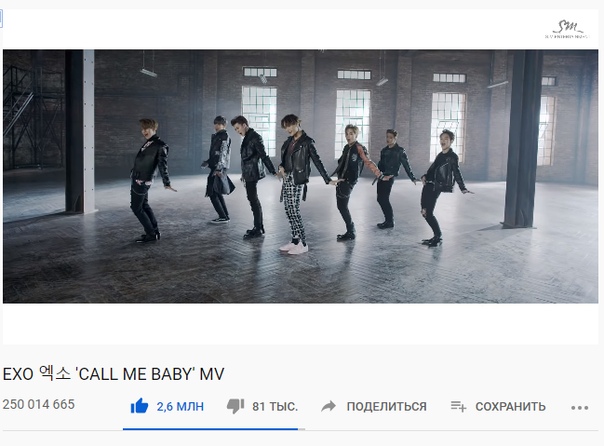The height and width of the screenshot is (446, 604).
Task: Click the 250 014 665 view count
Action: pos(39,404)
